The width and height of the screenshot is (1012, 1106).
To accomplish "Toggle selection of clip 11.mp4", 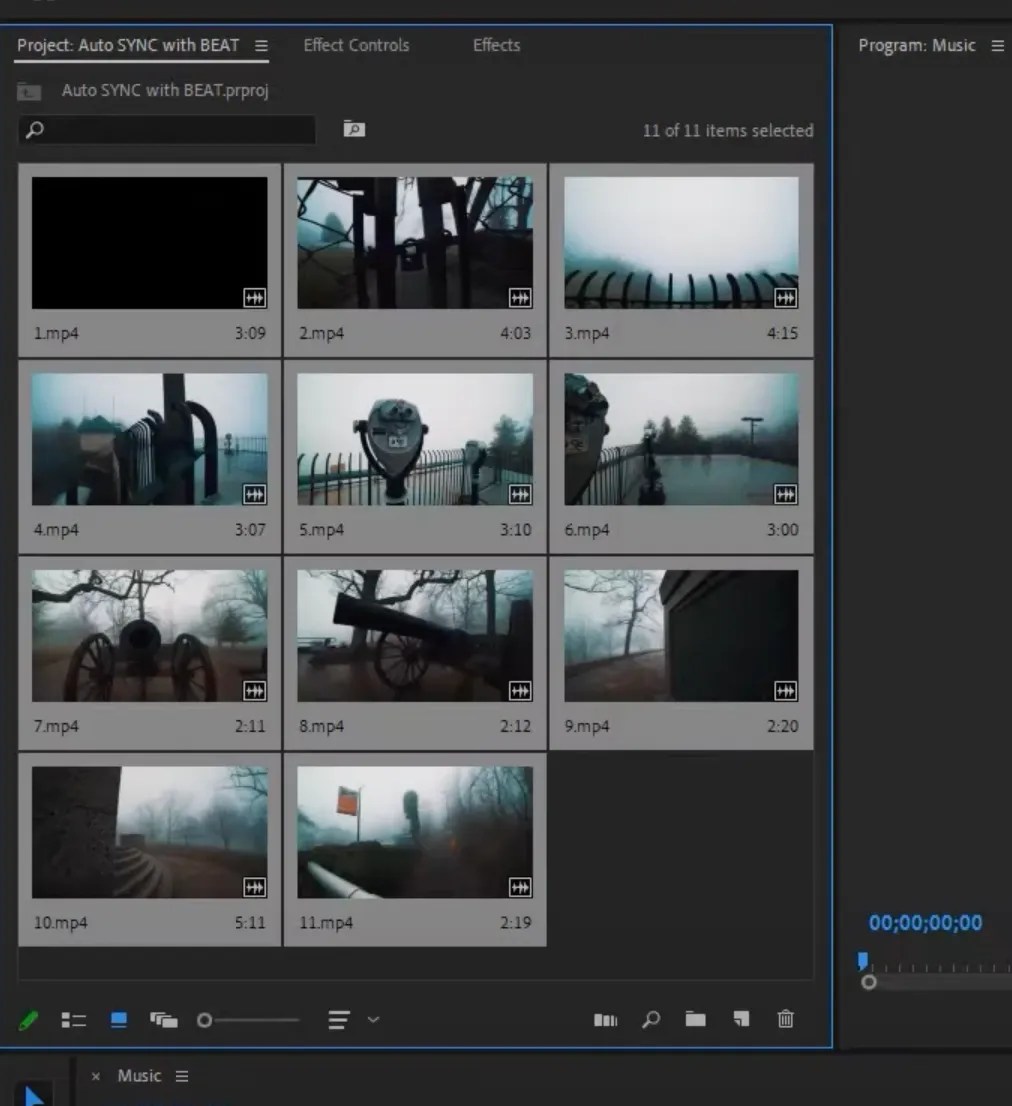I will coord(415,832).
